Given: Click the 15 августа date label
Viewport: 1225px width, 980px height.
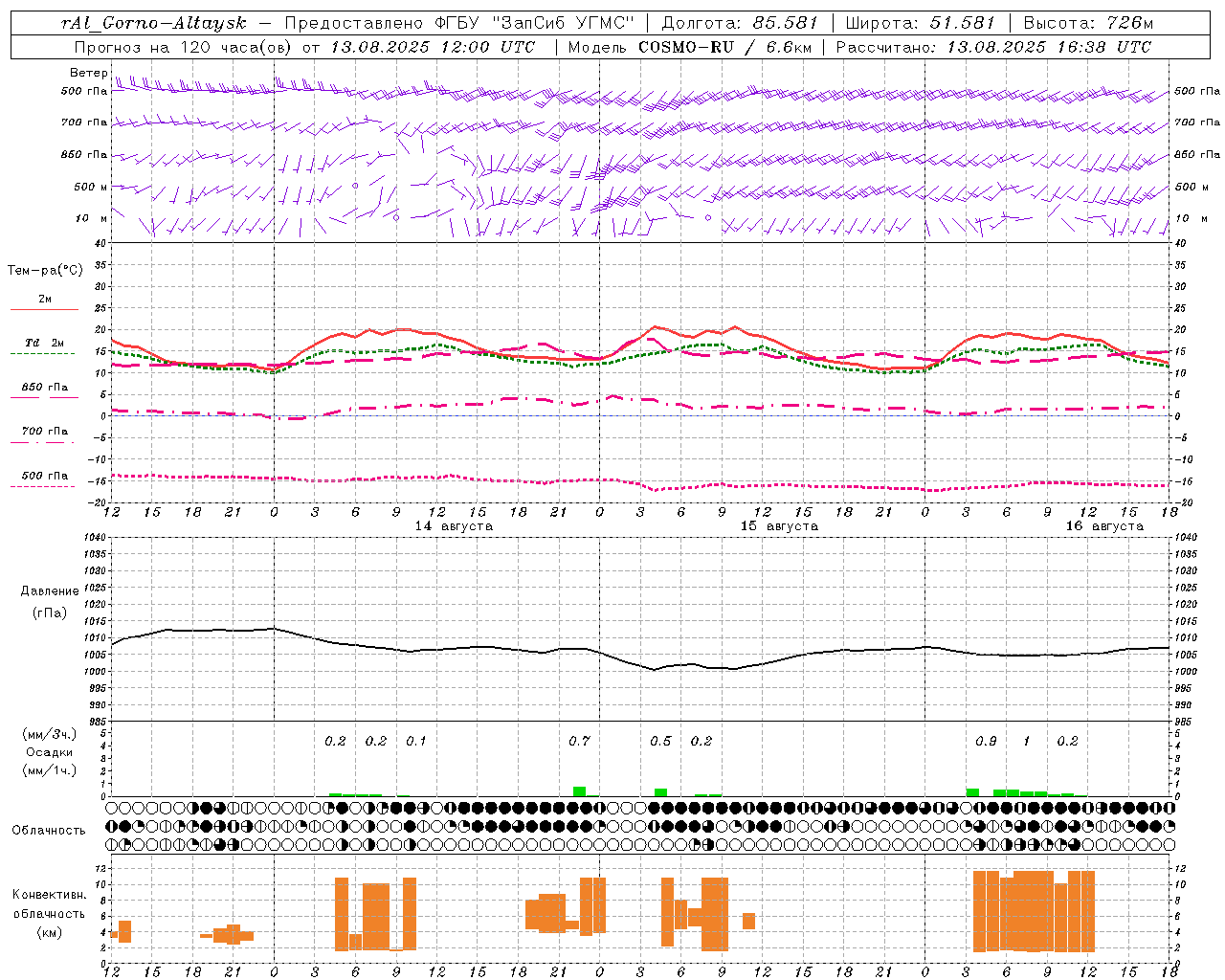Looking at the screenshot, I should pos(779,526).
